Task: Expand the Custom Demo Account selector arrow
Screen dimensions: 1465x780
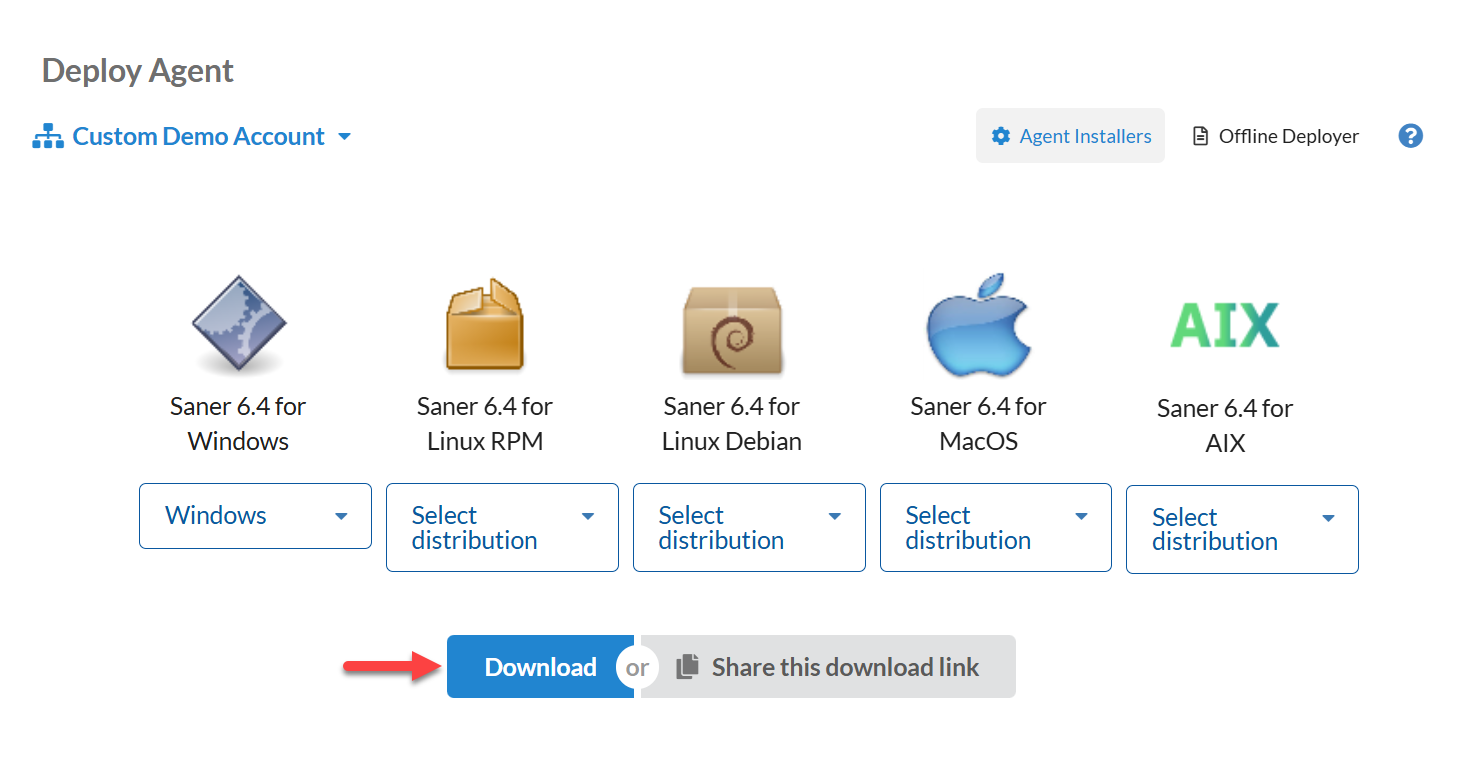Action: tap(344, 136)
